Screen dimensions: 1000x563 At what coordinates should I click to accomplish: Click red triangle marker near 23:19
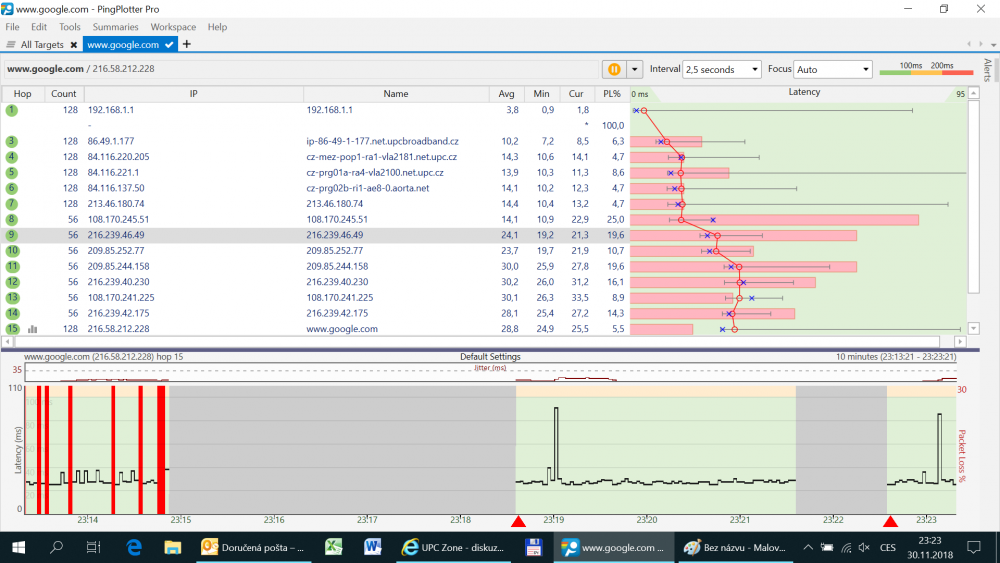pos(518,522)
